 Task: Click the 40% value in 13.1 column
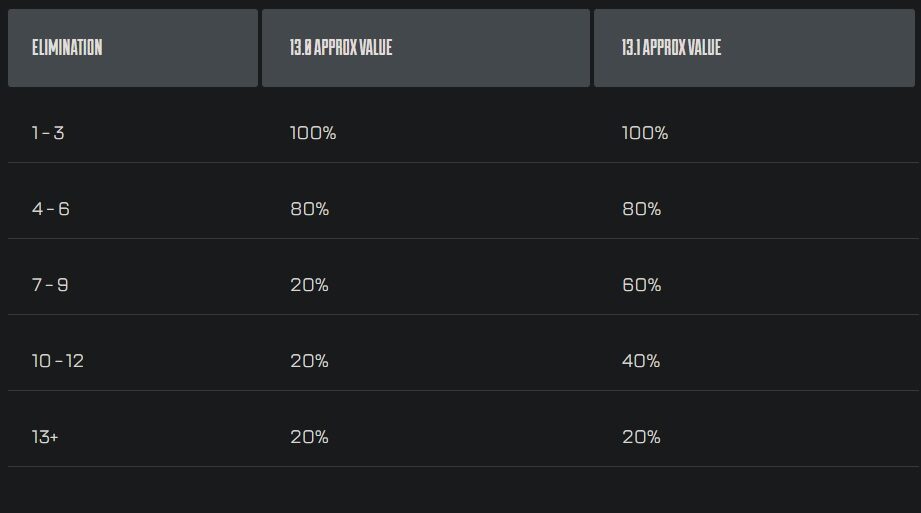pos(641,361)
